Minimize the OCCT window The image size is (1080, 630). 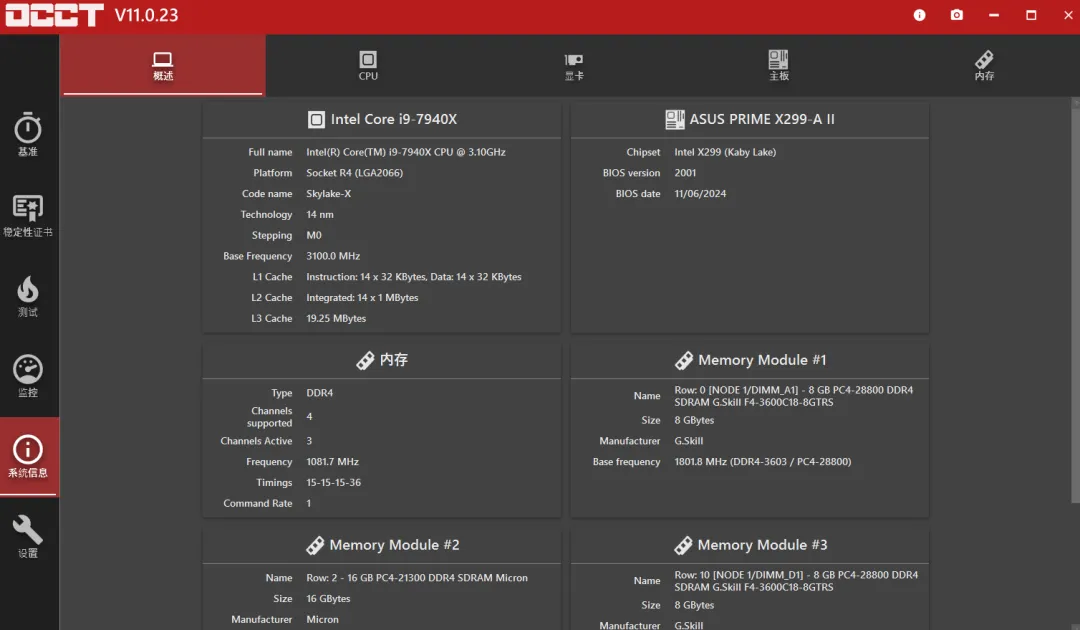click(994, 15)
